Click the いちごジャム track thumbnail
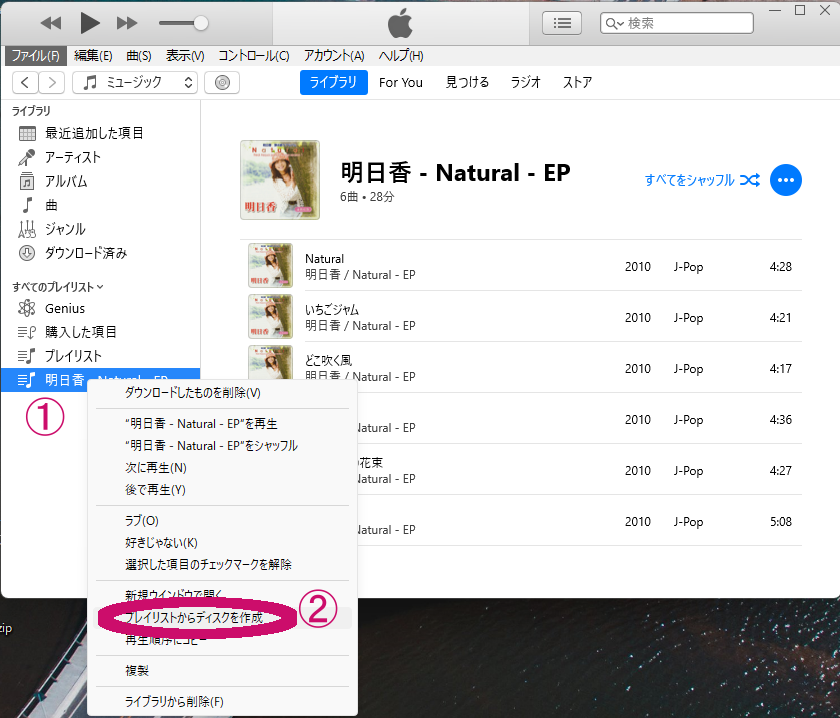The width and height of the screenshot is (840, 718). (x=270, y=316)
